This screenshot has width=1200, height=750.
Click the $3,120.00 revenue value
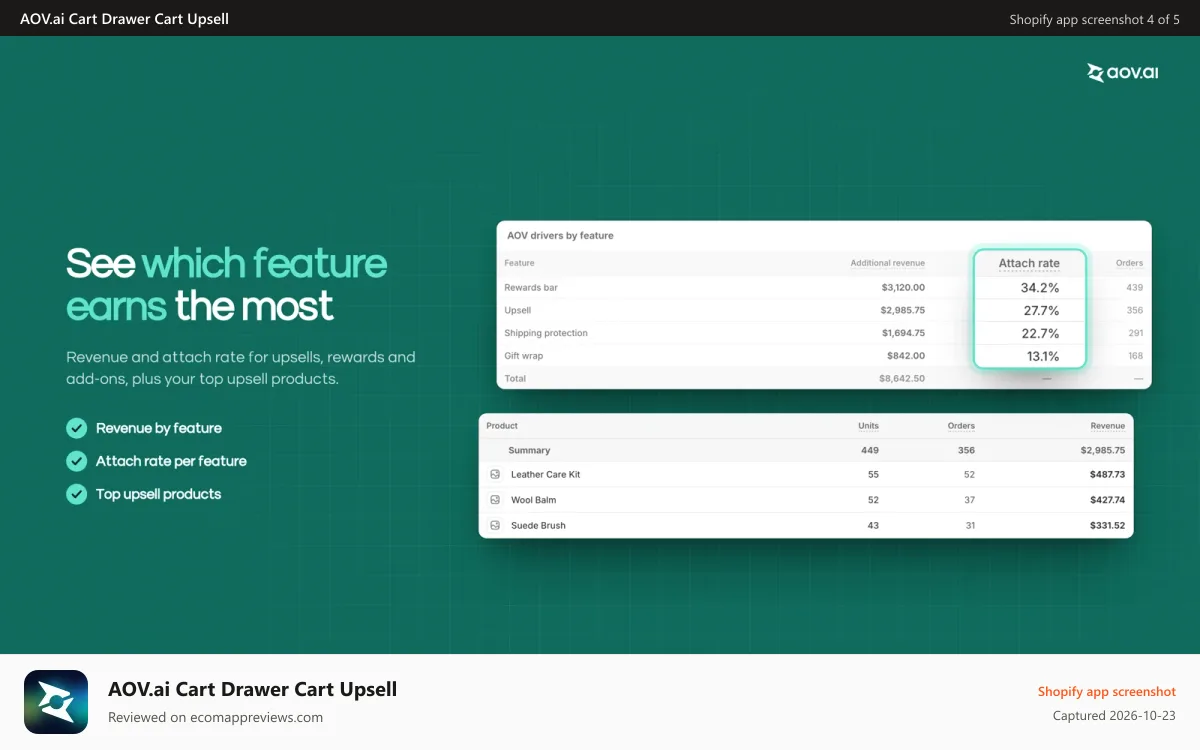pyautogui.click(x=903, y=287)
